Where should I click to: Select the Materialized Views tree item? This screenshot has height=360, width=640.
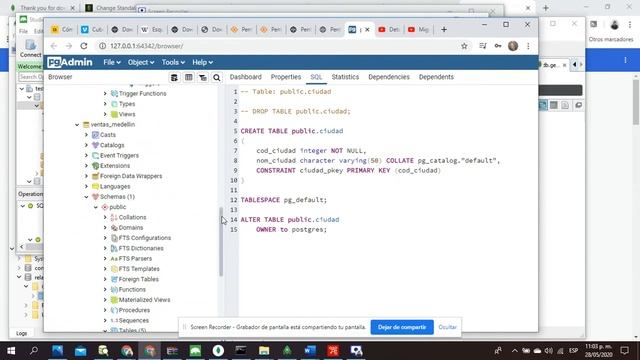pyautogui.click(x=144, y=300)
